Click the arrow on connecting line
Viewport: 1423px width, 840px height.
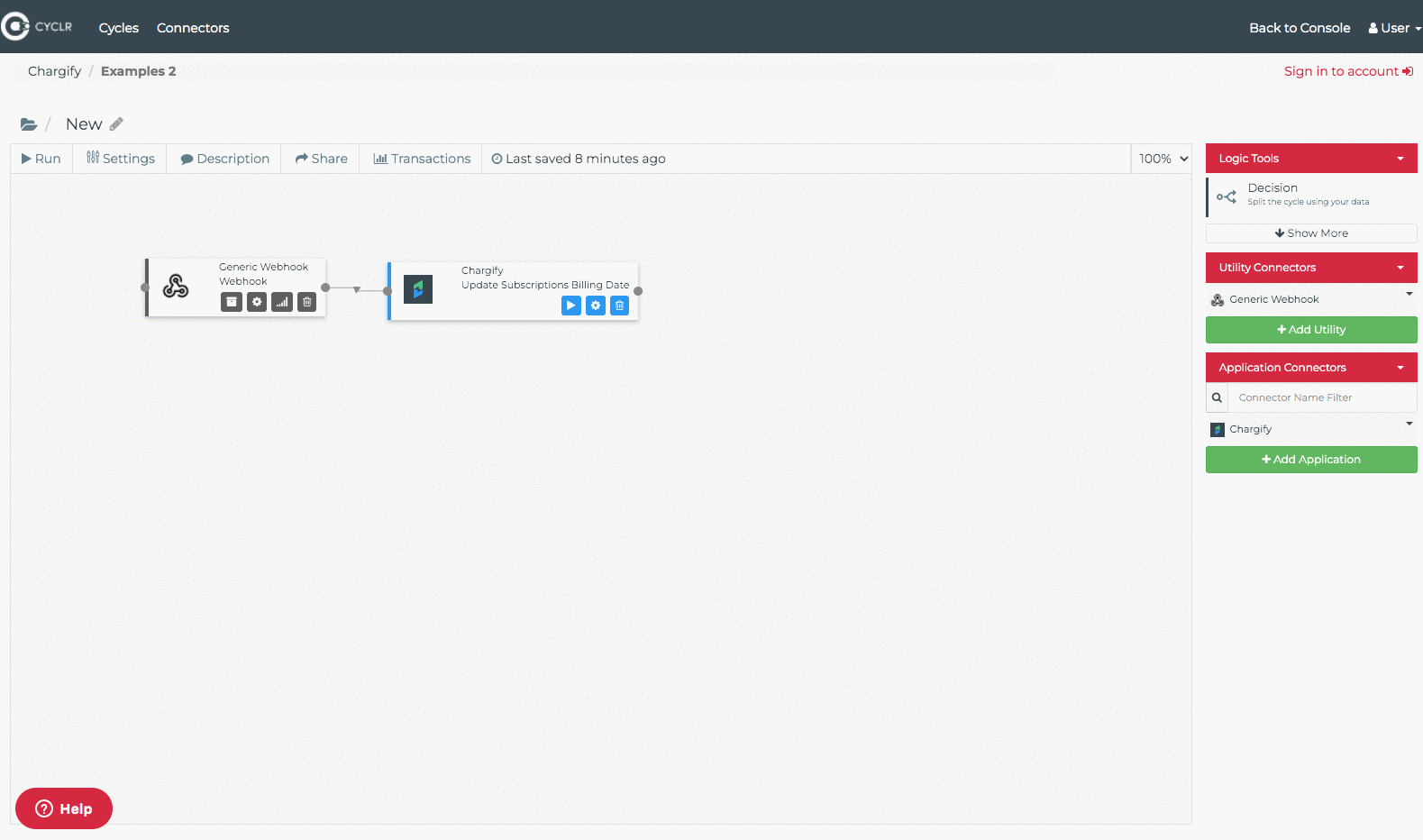(x=357, y=289)
